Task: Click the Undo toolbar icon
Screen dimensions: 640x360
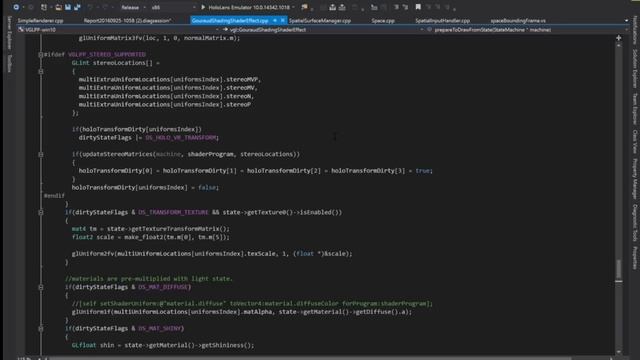Action: 90,7
